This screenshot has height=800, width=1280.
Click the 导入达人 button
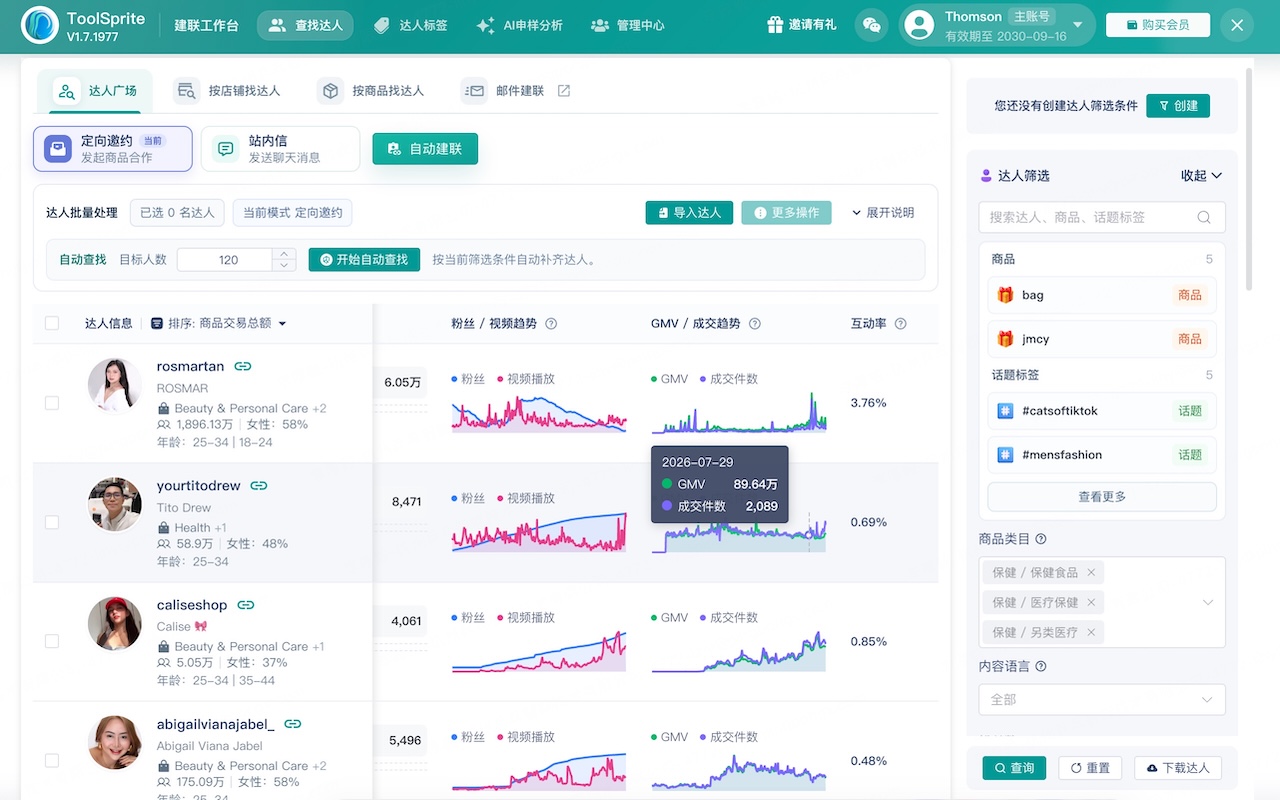(689, 213)
